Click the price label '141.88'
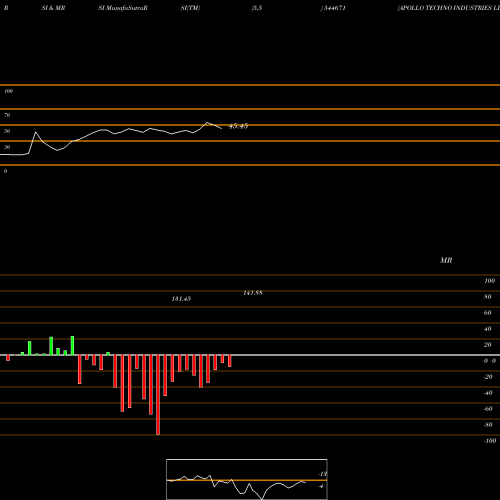 tap(253, 293)
